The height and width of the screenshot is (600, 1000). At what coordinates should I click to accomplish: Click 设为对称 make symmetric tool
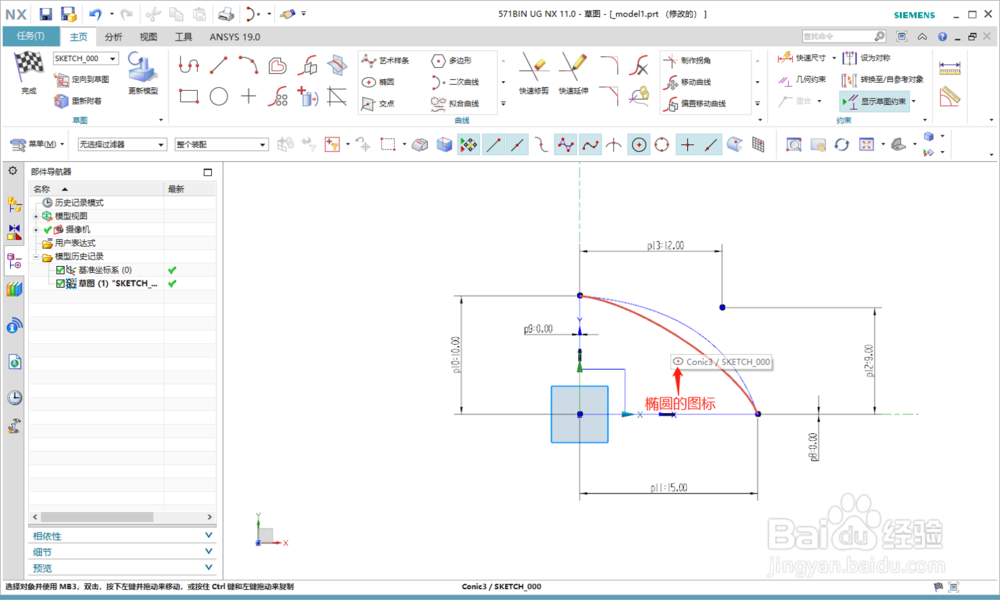point(866,58)
